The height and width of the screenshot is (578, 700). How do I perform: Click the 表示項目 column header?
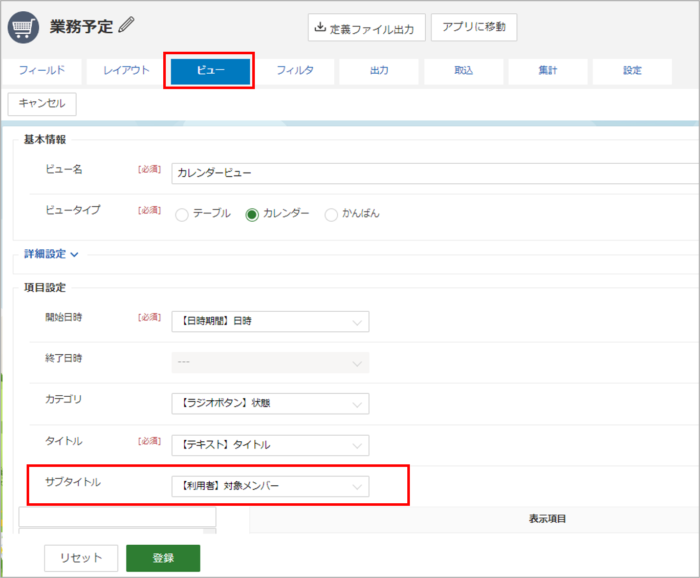547,519
